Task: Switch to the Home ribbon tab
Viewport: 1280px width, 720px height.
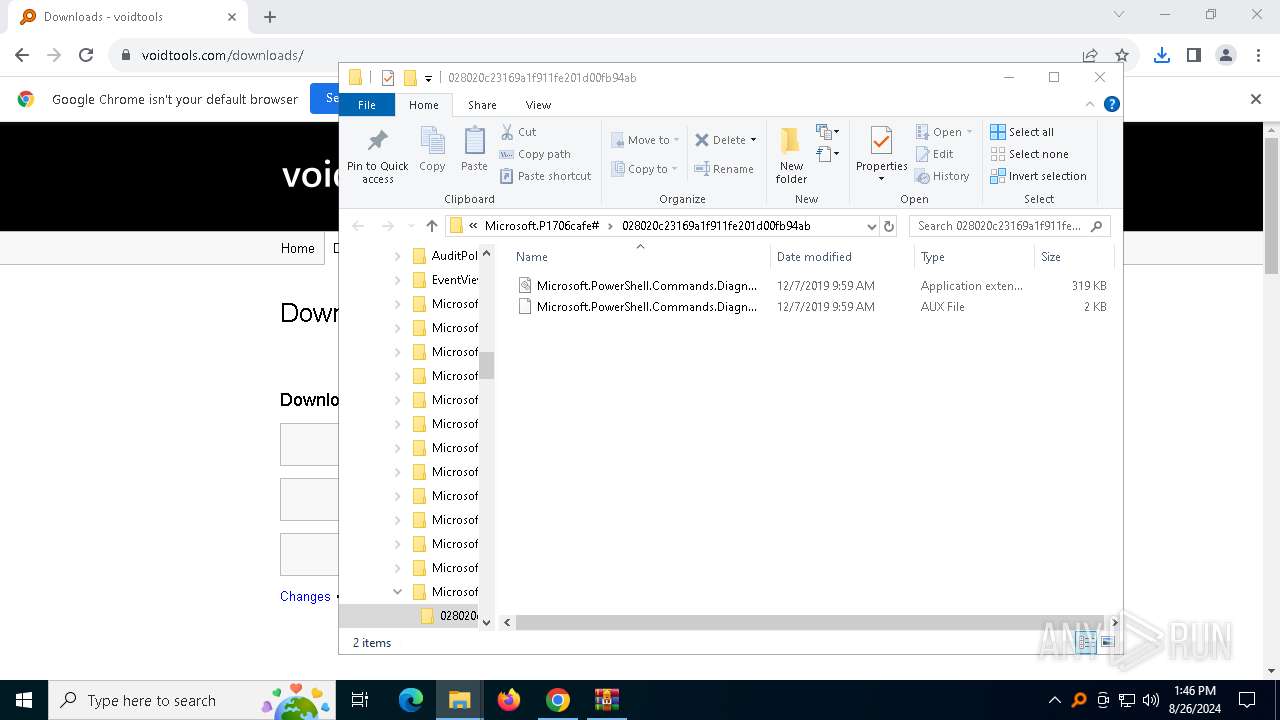Action: (424, 105)
